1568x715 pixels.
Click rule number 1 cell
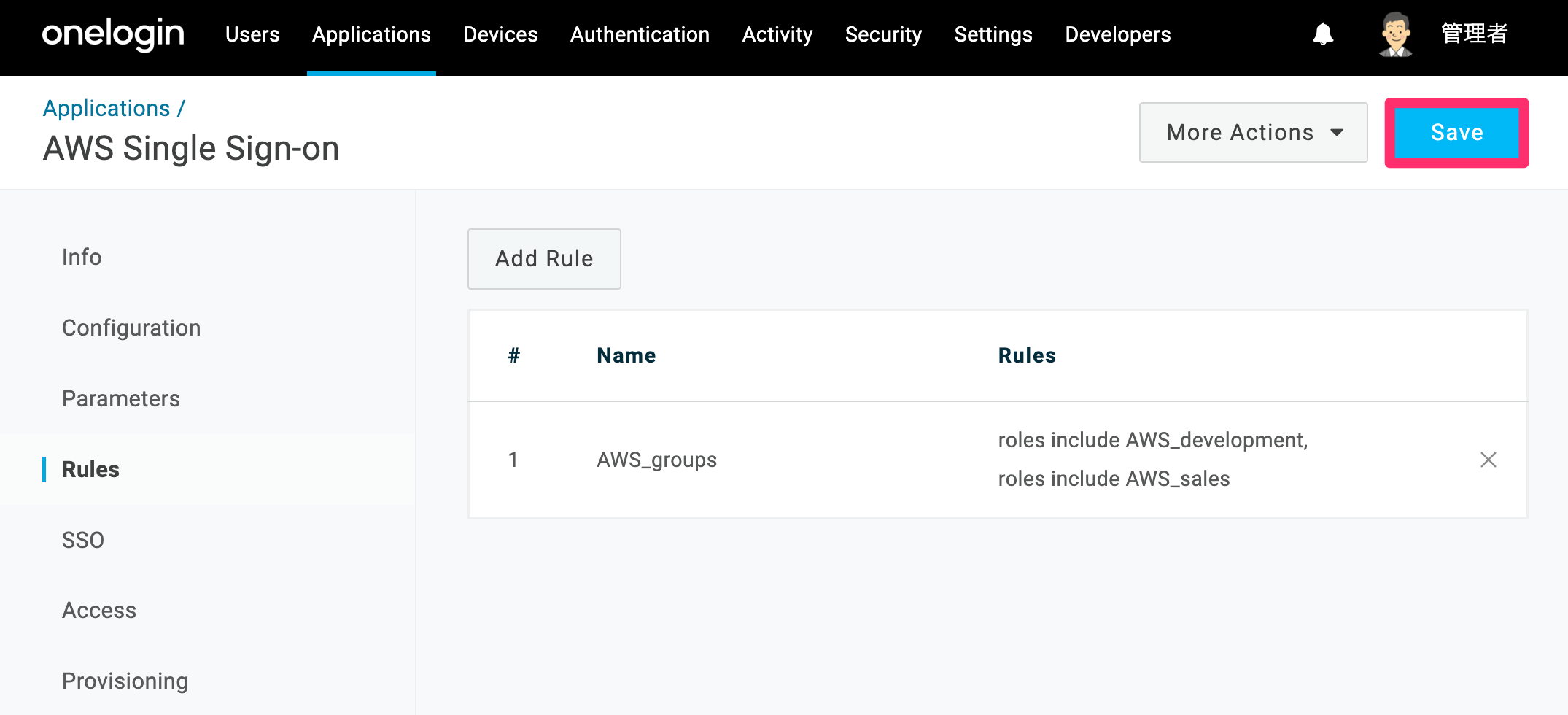513,460
